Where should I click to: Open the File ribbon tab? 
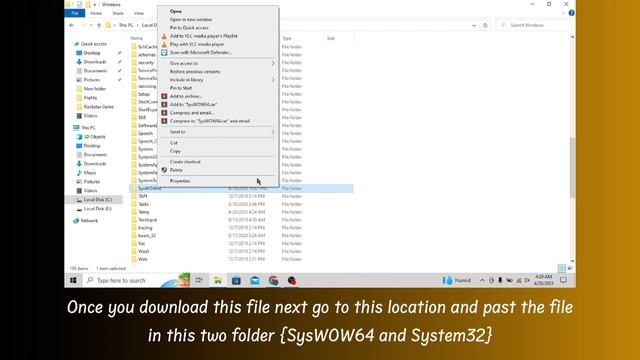pyautogui.click(x=75, y=13)
